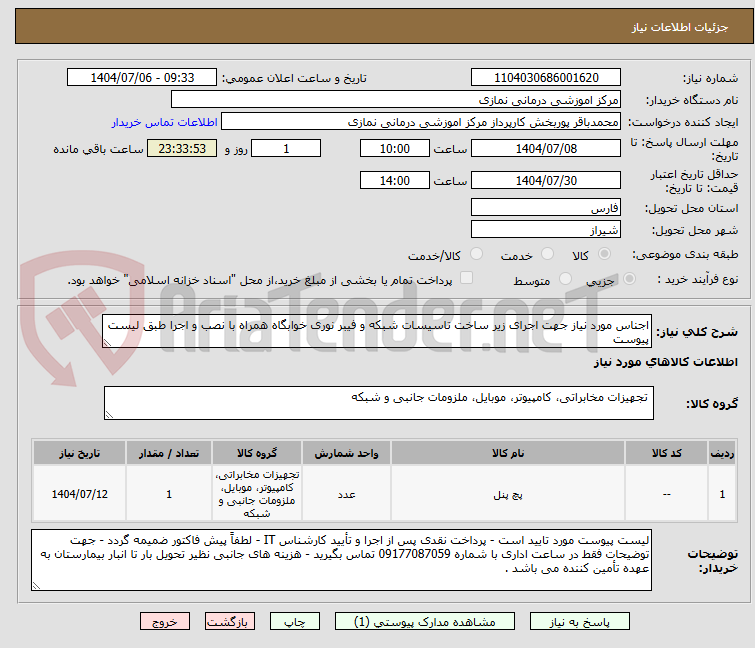Click the توضیحات خریدار notes textarea
755x648 pixels.
[341, 560]
